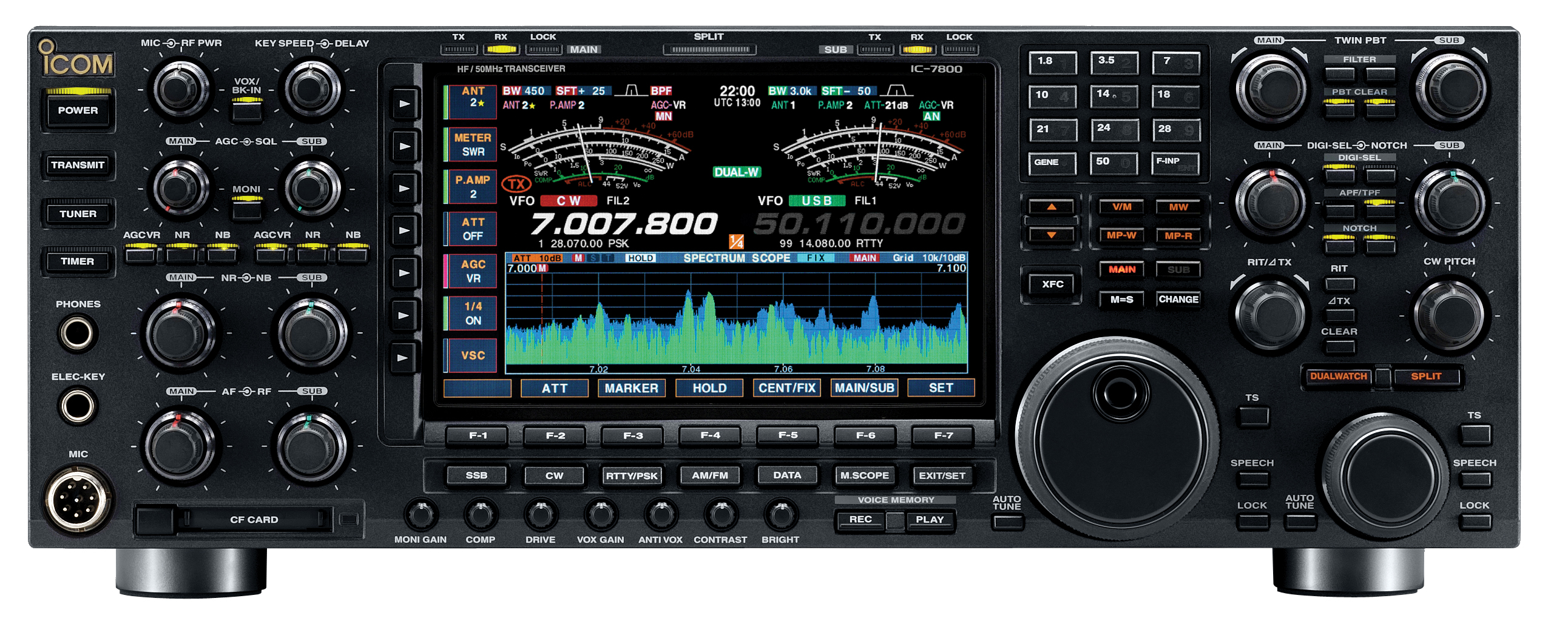Tap voice memory PLAY

click(x=930, y=520)
